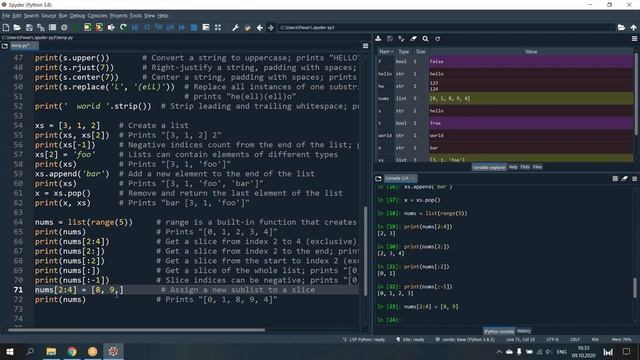This screenshot has width=640, height=360.
Task: Refresh the Variable explorer
Action: 438,38
